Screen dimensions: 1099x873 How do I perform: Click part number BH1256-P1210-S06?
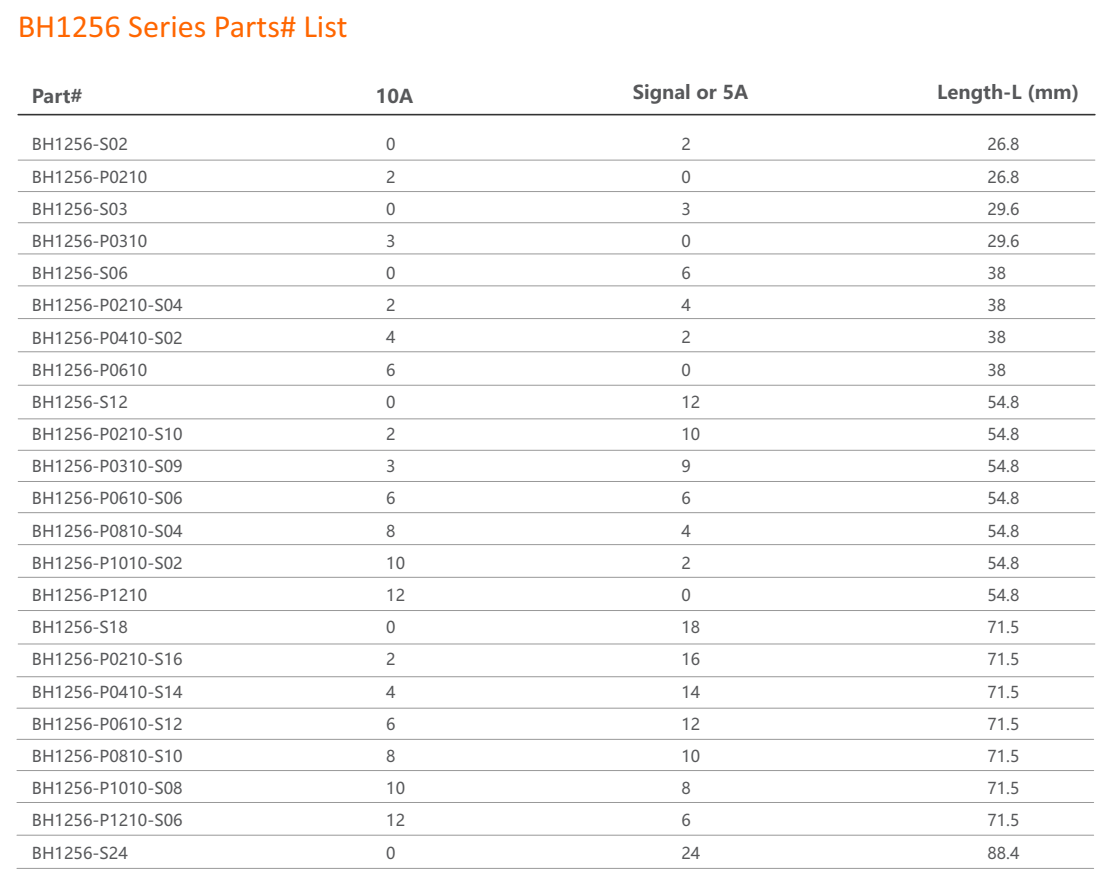point(107,820)
